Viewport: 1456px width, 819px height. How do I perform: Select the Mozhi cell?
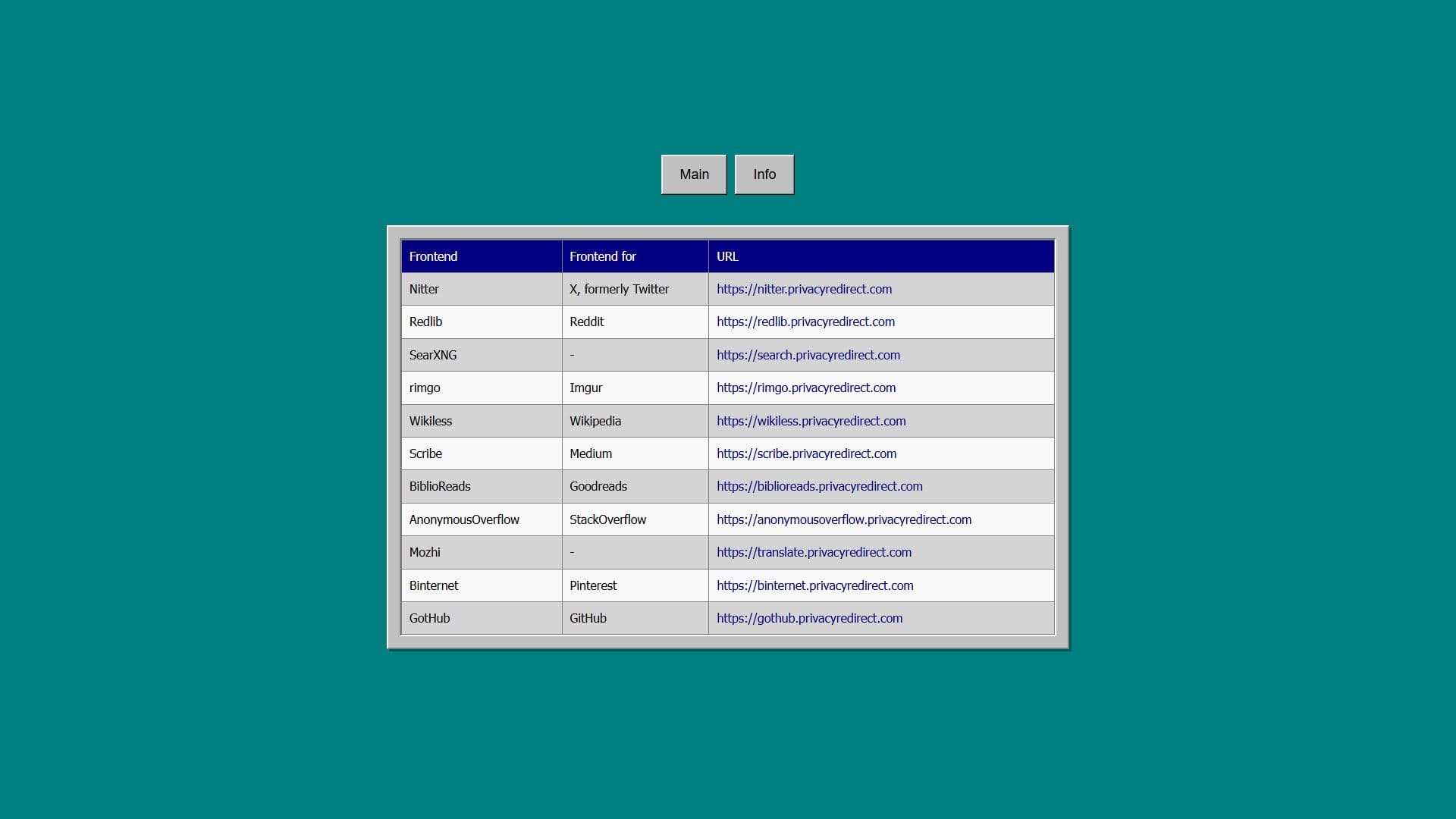(482, 552)
